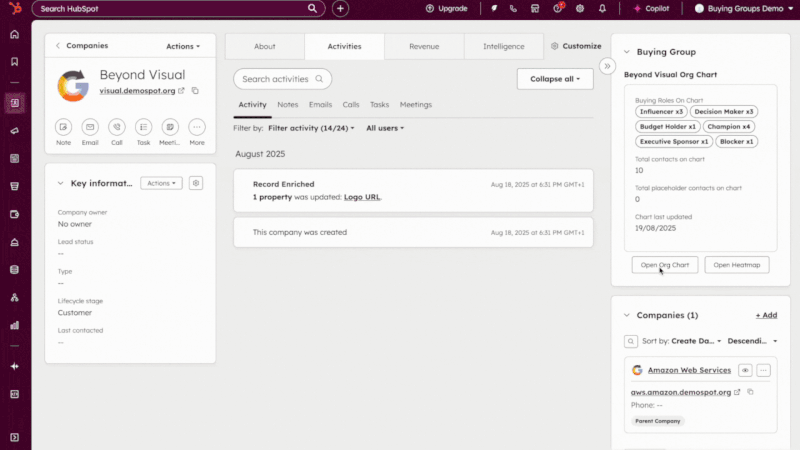Select the Notes activity tab
This screenshot has height=450, width=800.
pyautogui.click(x=288, y=105)
